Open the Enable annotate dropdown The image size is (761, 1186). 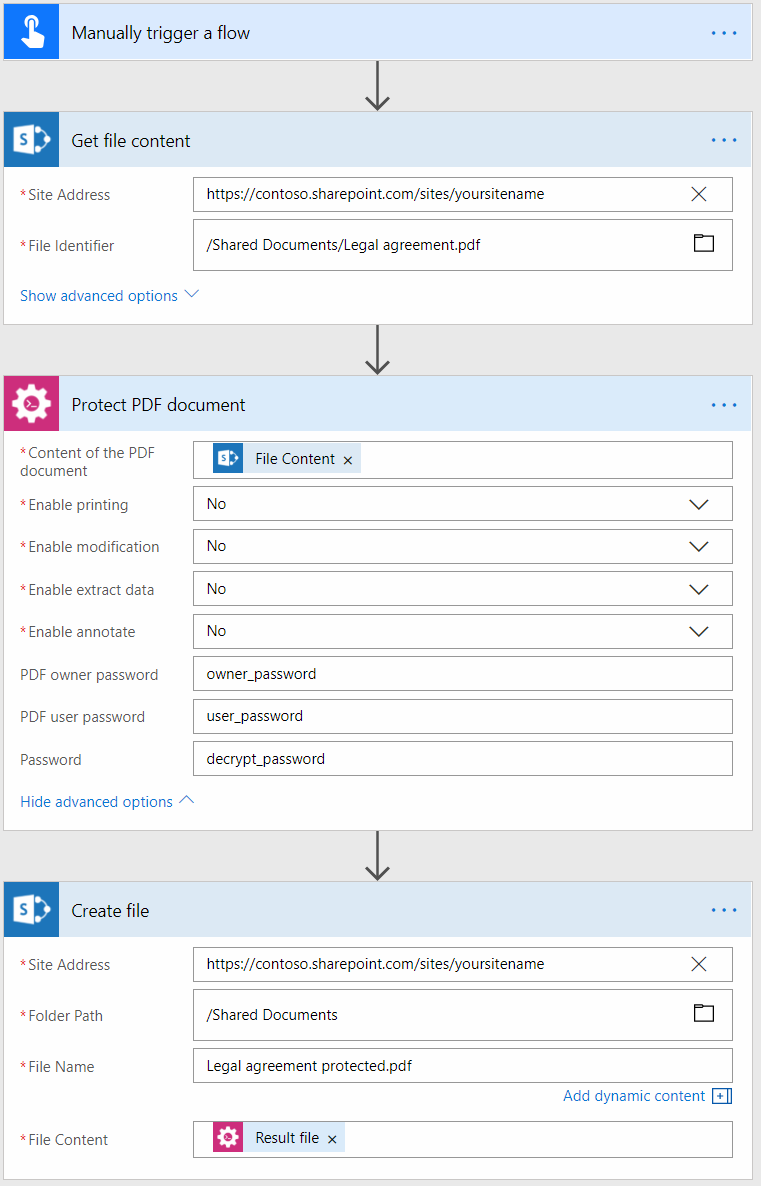[698, 631]
